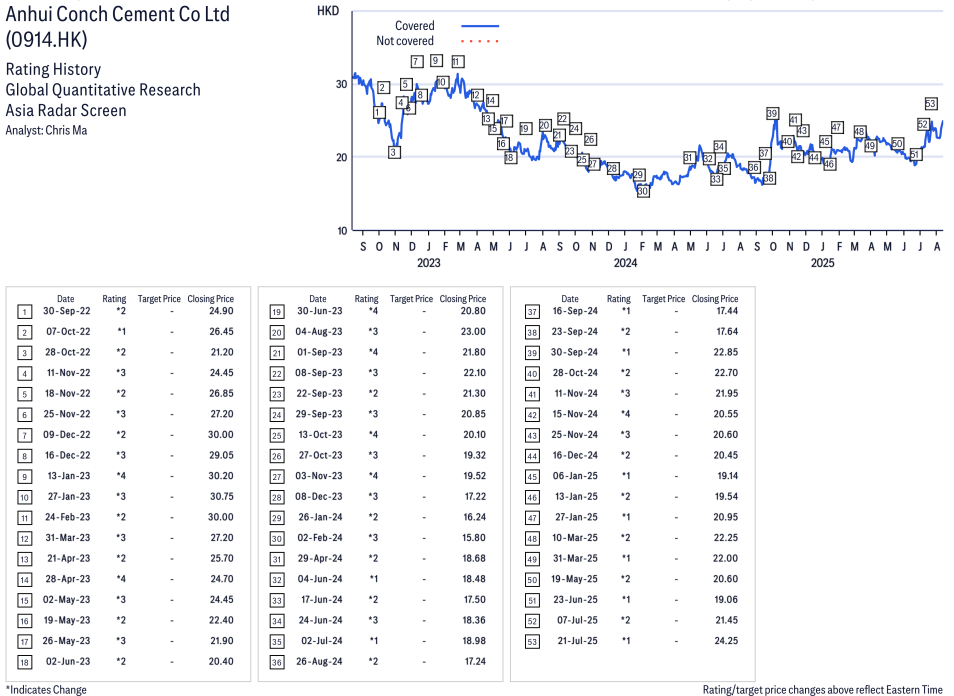Click the 2024 year label under chart
Viewport: 954px width, 696px height.
pos(625,263)
